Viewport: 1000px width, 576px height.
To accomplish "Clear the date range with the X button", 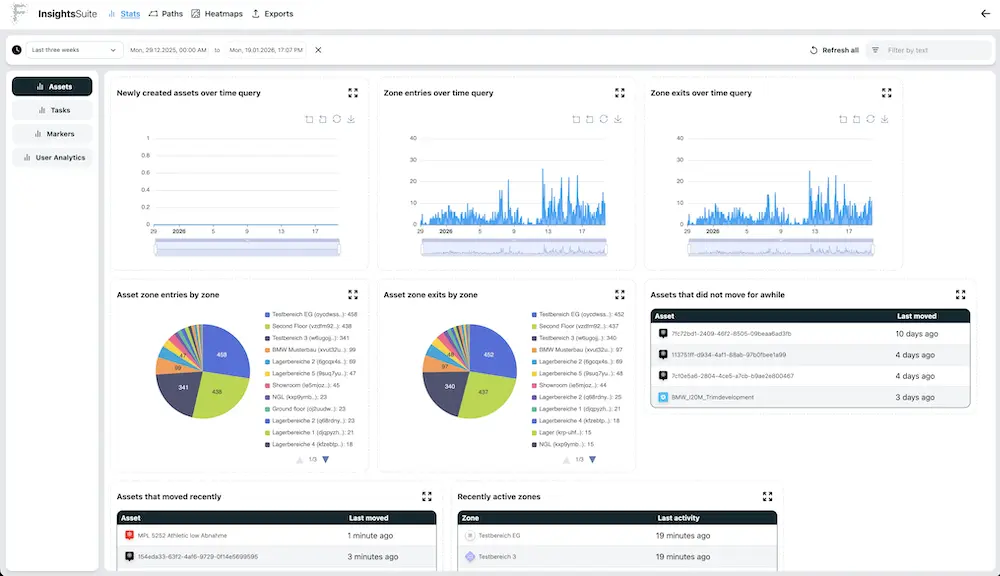I will tap(318, 48).
